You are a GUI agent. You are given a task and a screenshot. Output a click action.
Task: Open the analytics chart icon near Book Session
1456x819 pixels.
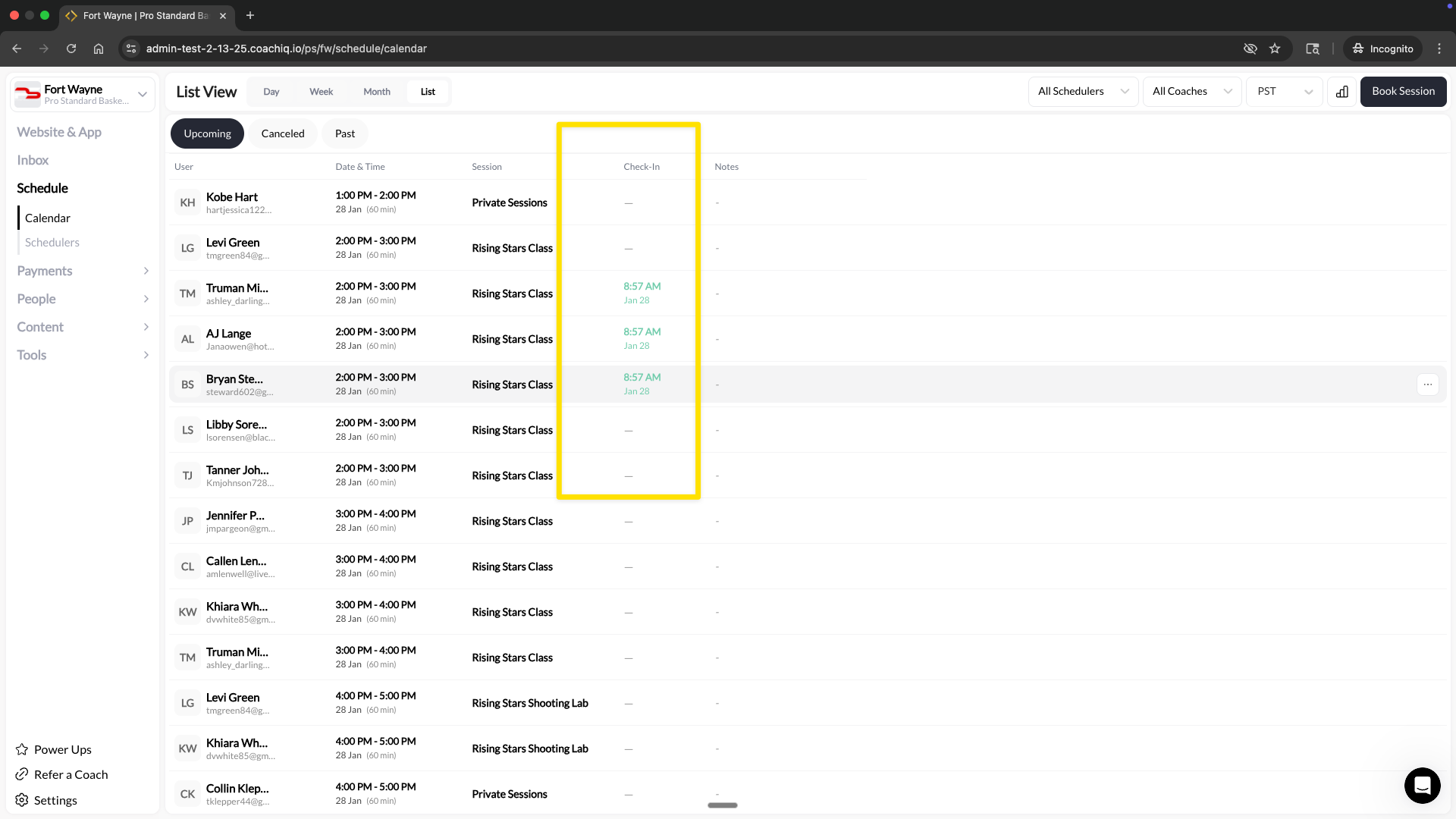[x=1342, y=91]
